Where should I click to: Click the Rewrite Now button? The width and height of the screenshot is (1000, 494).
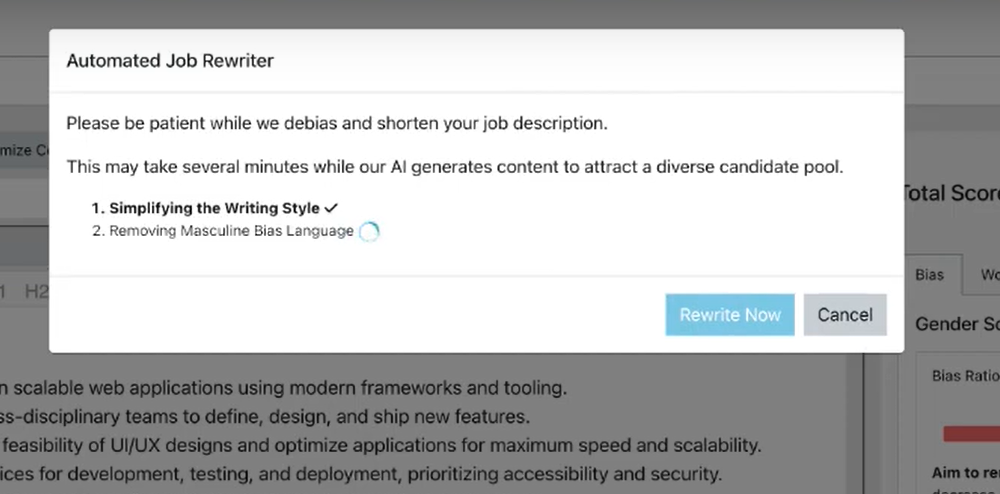[730, 315]
